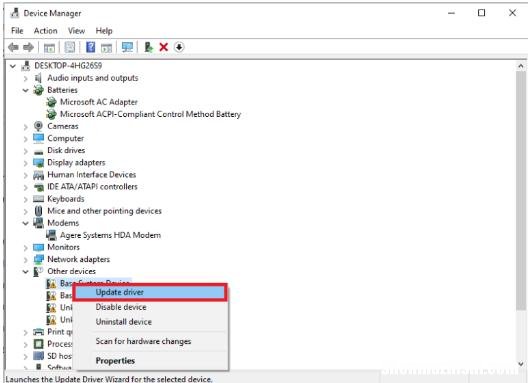The height and width of the screenshot is (383, 529).
Task: Expand the Display adapters category
Action: pyautogui.click(x=26, y=163)
